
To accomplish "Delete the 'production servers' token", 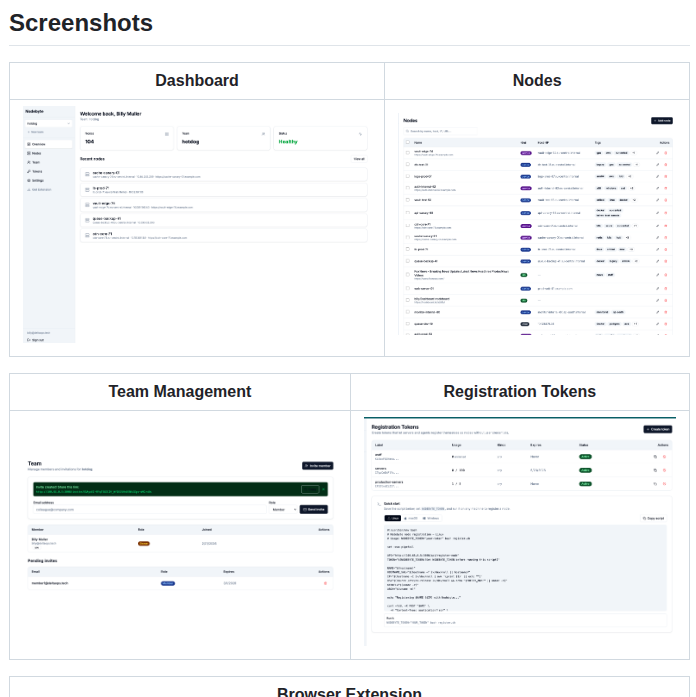I will tap(664, 484).
